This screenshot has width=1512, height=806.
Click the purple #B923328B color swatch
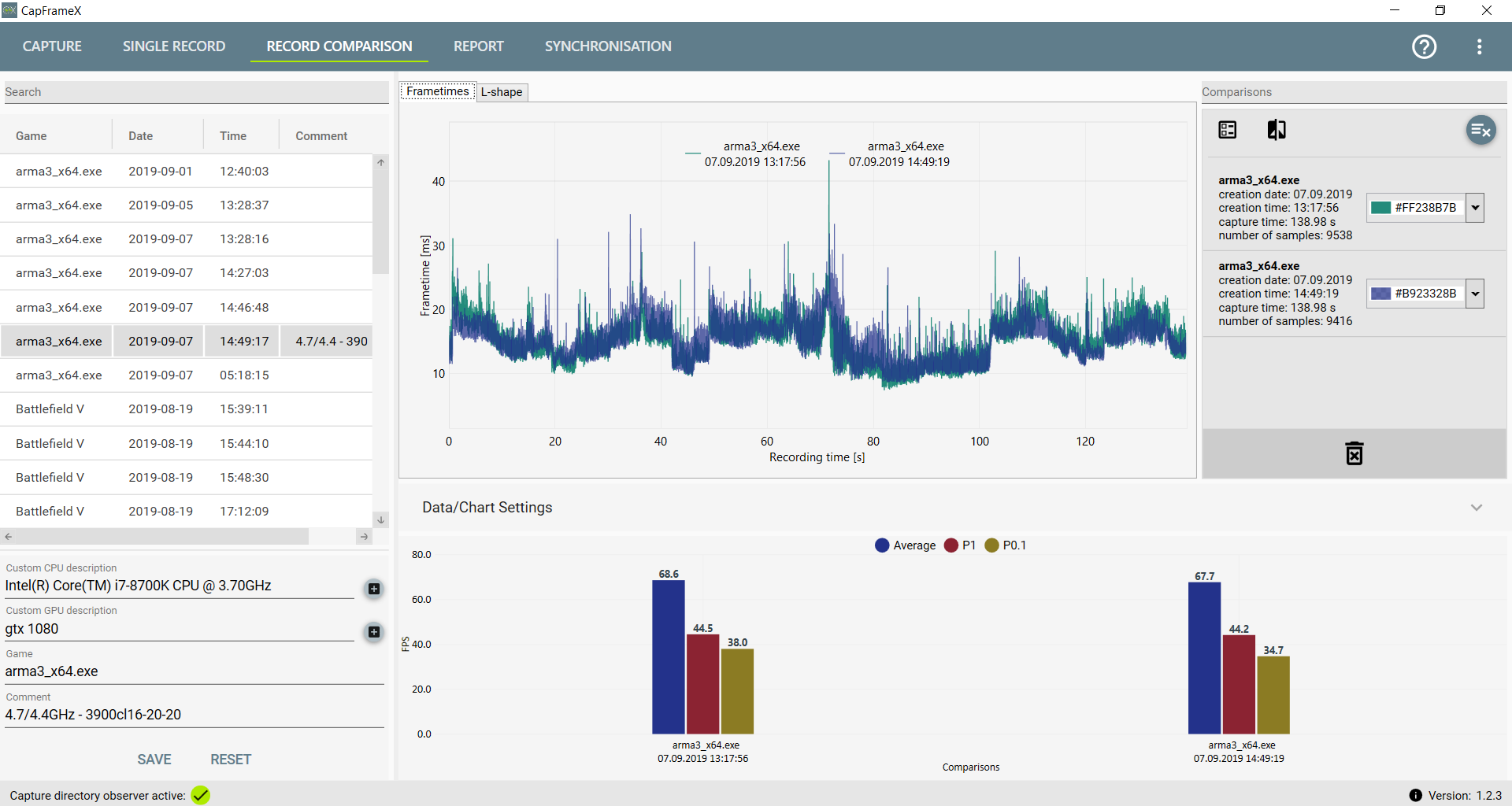(1380, 294)
